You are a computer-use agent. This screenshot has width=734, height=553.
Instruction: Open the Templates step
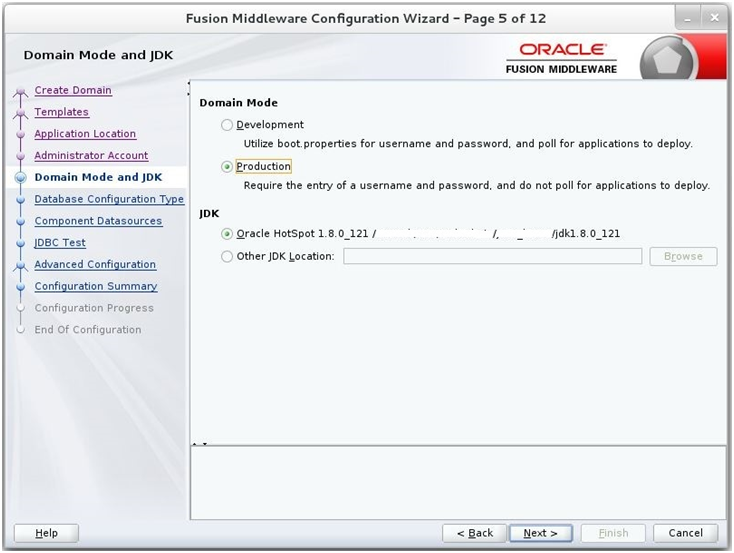tap(61, 112)
